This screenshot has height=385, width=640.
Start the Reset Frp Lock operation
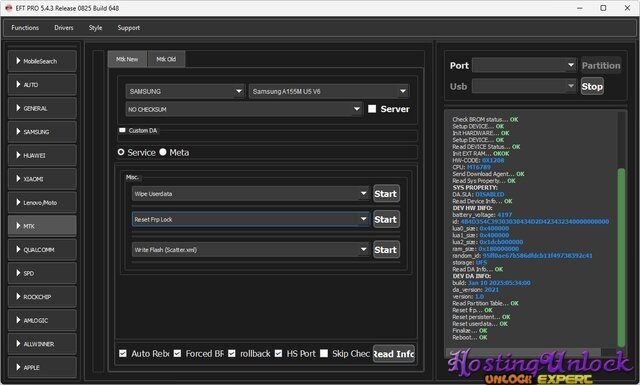coord(386,219)
